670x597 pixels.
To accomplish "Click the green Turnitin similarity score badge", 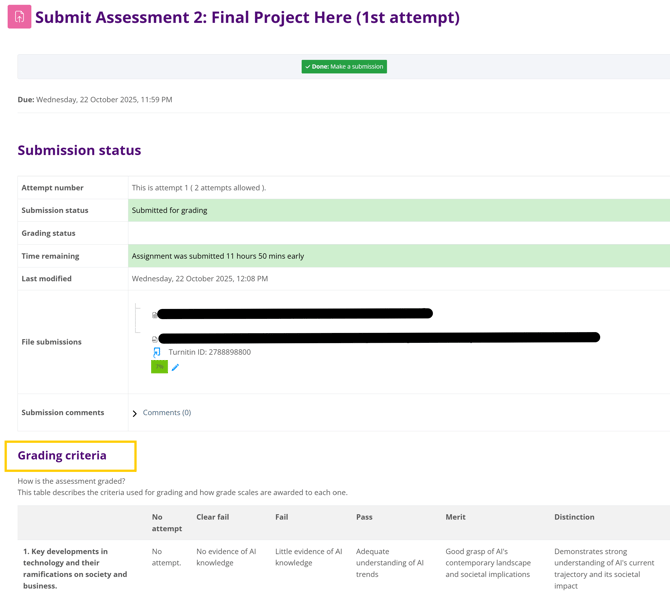I will click(159, 367).
